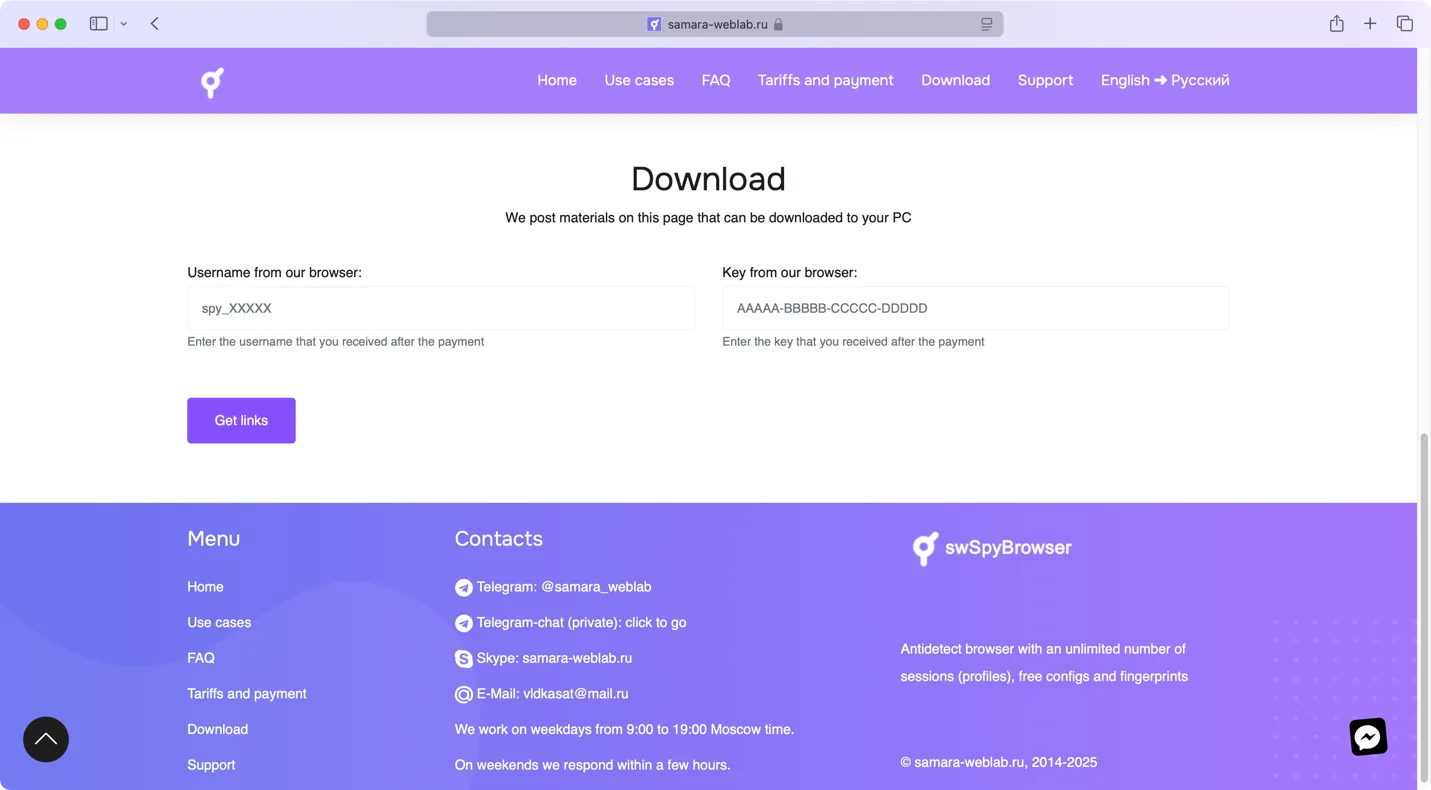Open a new tab with the plus icon
Viewport: 1431px width, 790px height.
click(x=1370, y=24)
